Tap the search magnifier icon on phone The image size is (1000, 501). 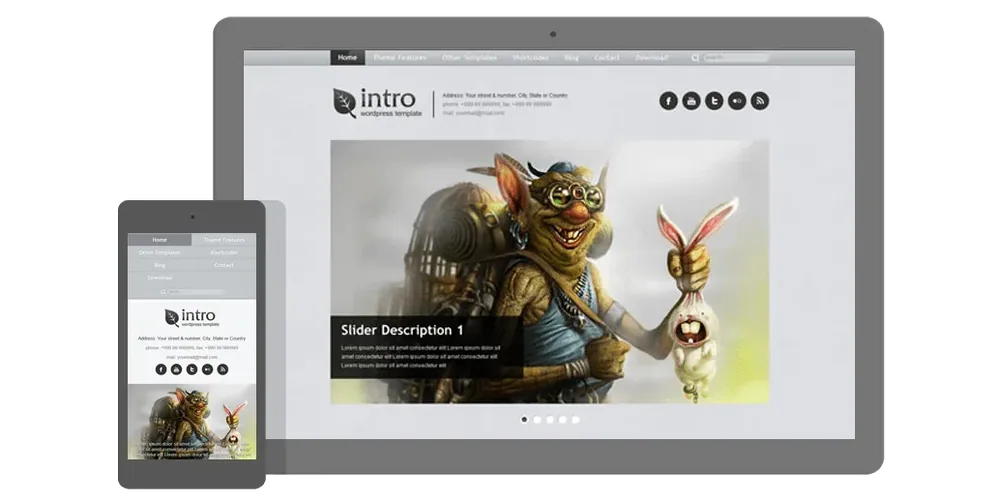[x=163, y=292]
